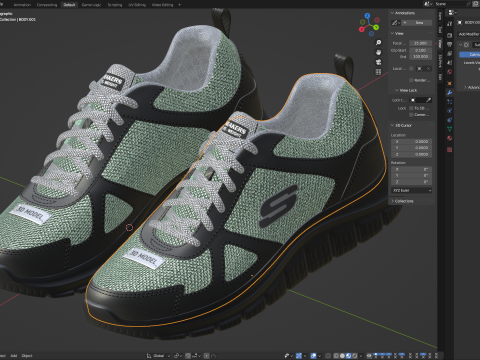480x360 pixels.
Task: Click the Focal Length value field
Action: [420, 43]
